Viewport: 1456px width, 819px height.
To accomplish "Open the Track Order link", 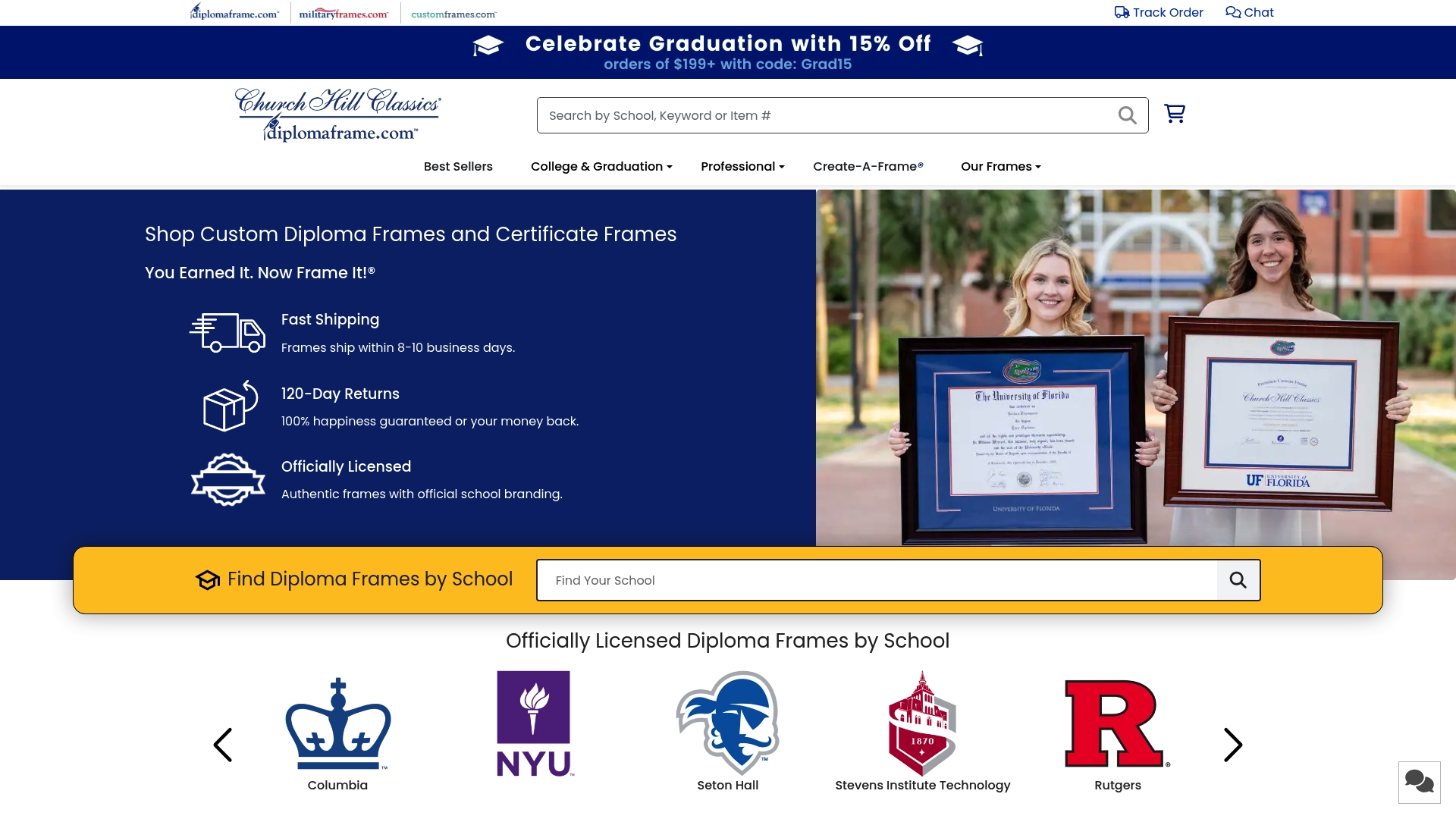I will pos(1159,12).
